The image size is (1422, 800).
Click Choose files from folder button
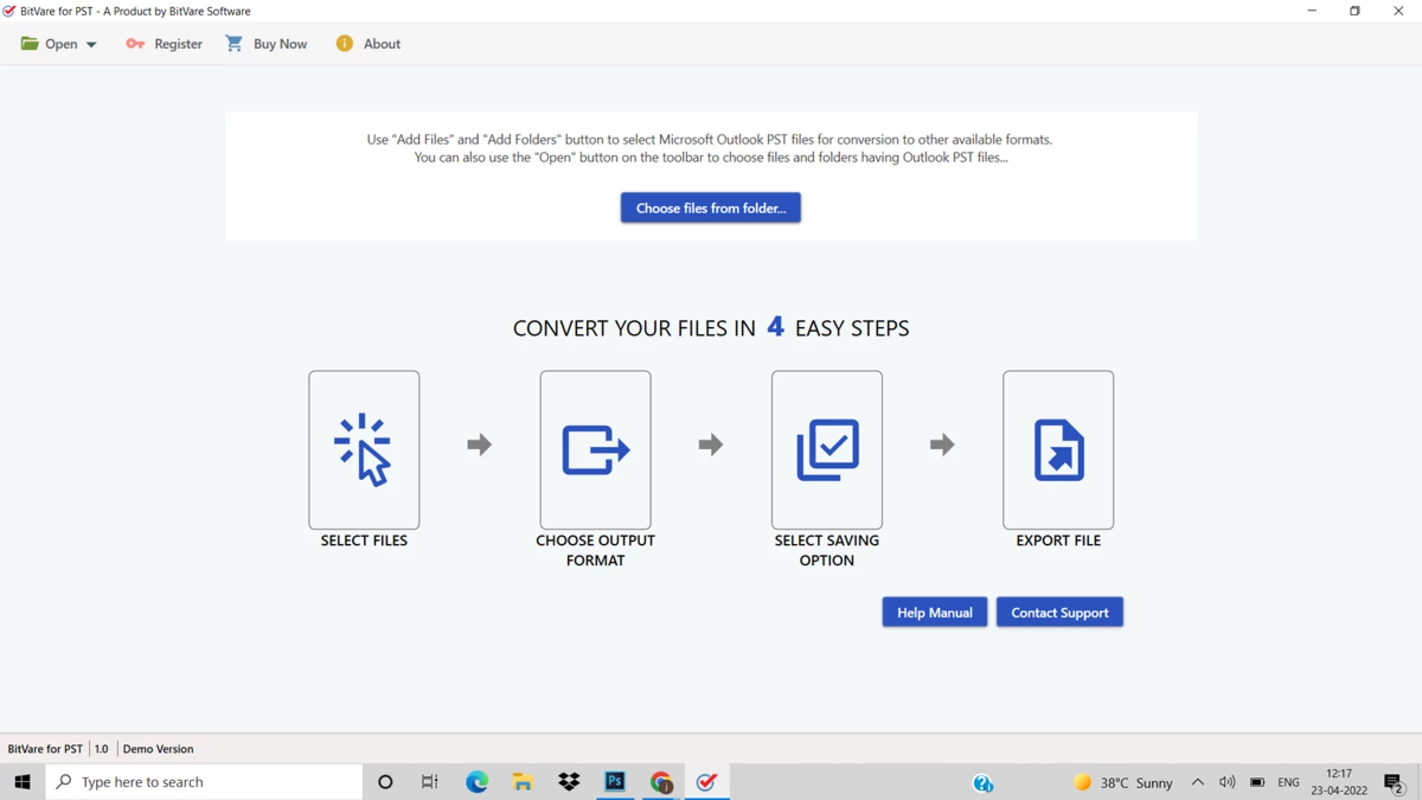click(711, 208)
